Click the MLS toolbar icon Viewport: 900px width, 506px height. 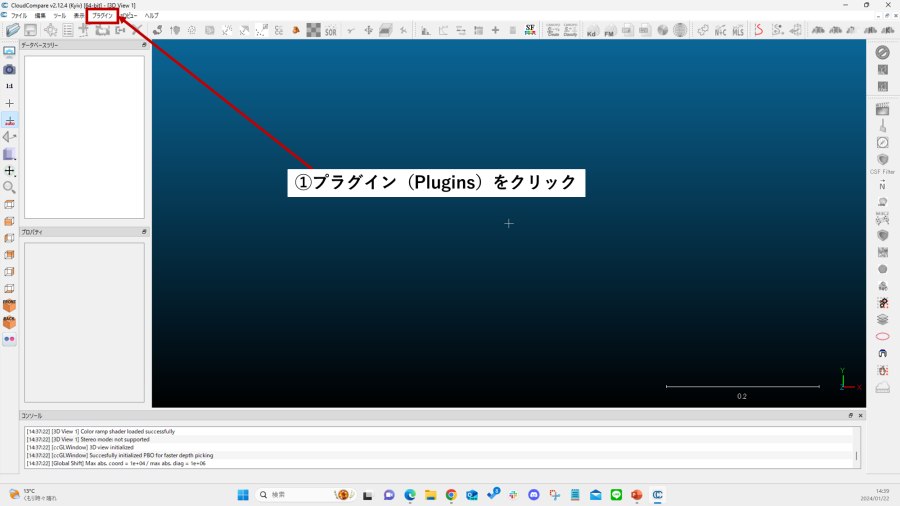point(738,30)
